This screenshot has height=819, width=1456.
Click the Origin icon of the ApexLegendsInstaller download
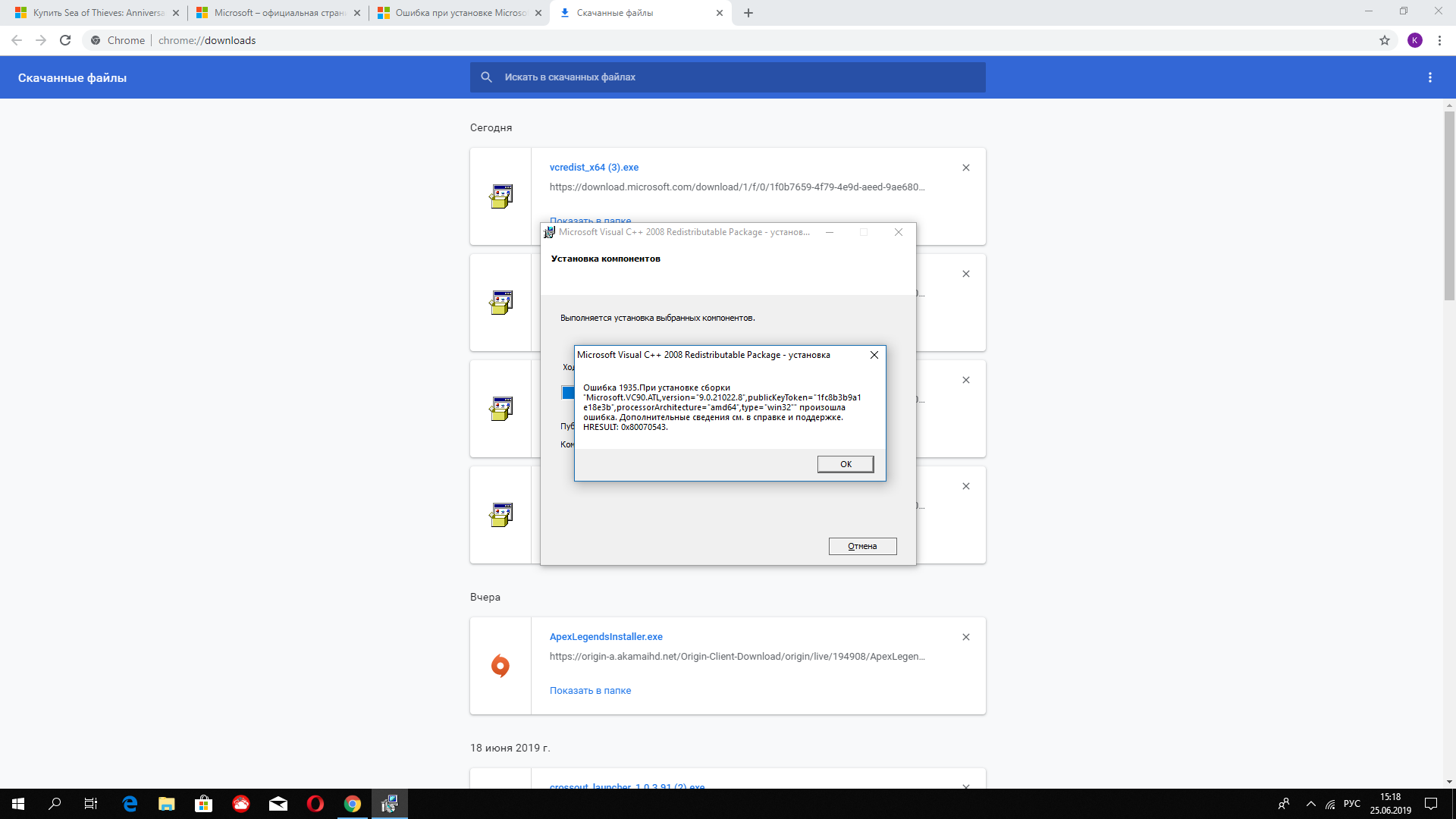pyautogui.click(x=500, y=666)
